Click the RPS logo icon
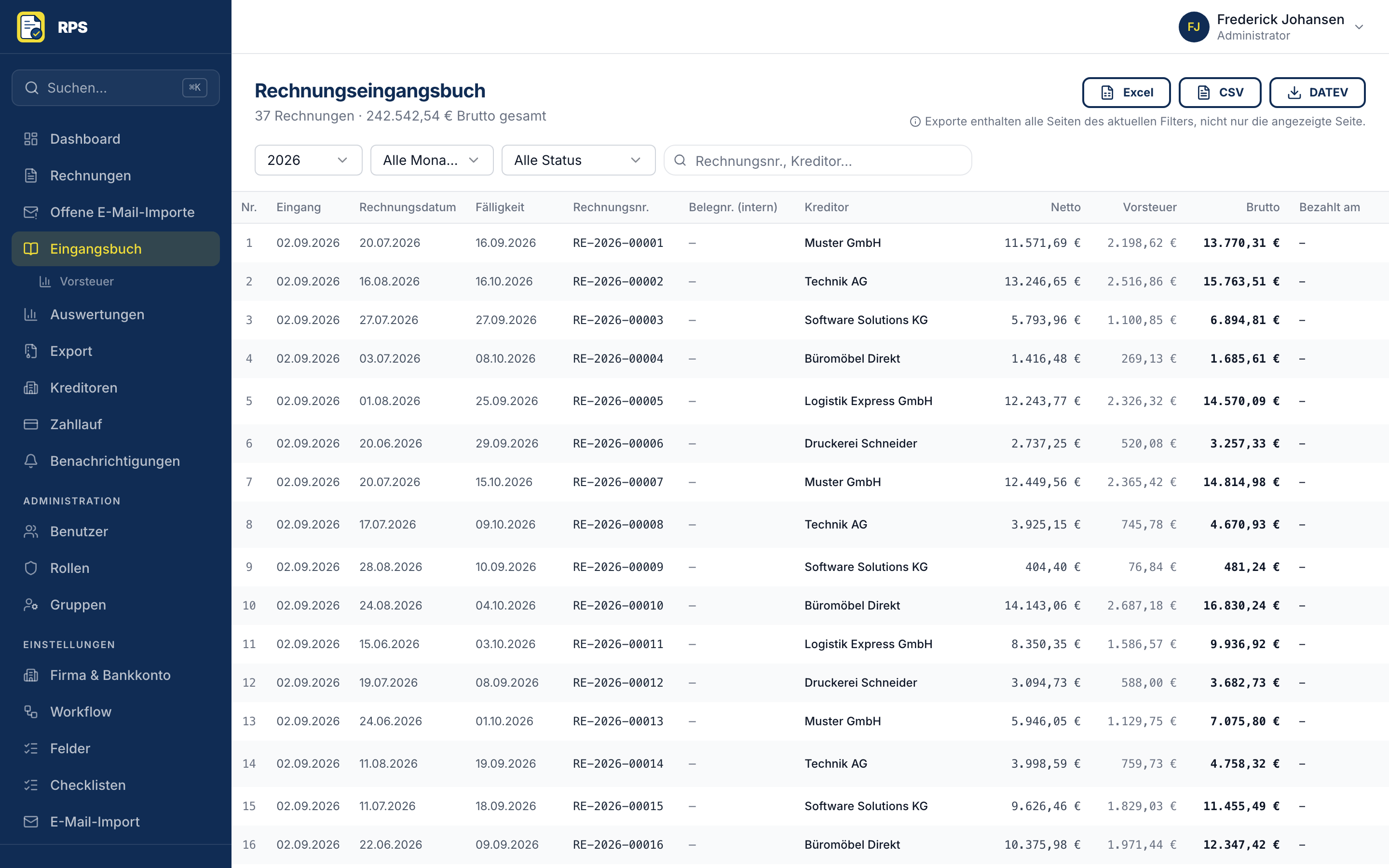 30,27
